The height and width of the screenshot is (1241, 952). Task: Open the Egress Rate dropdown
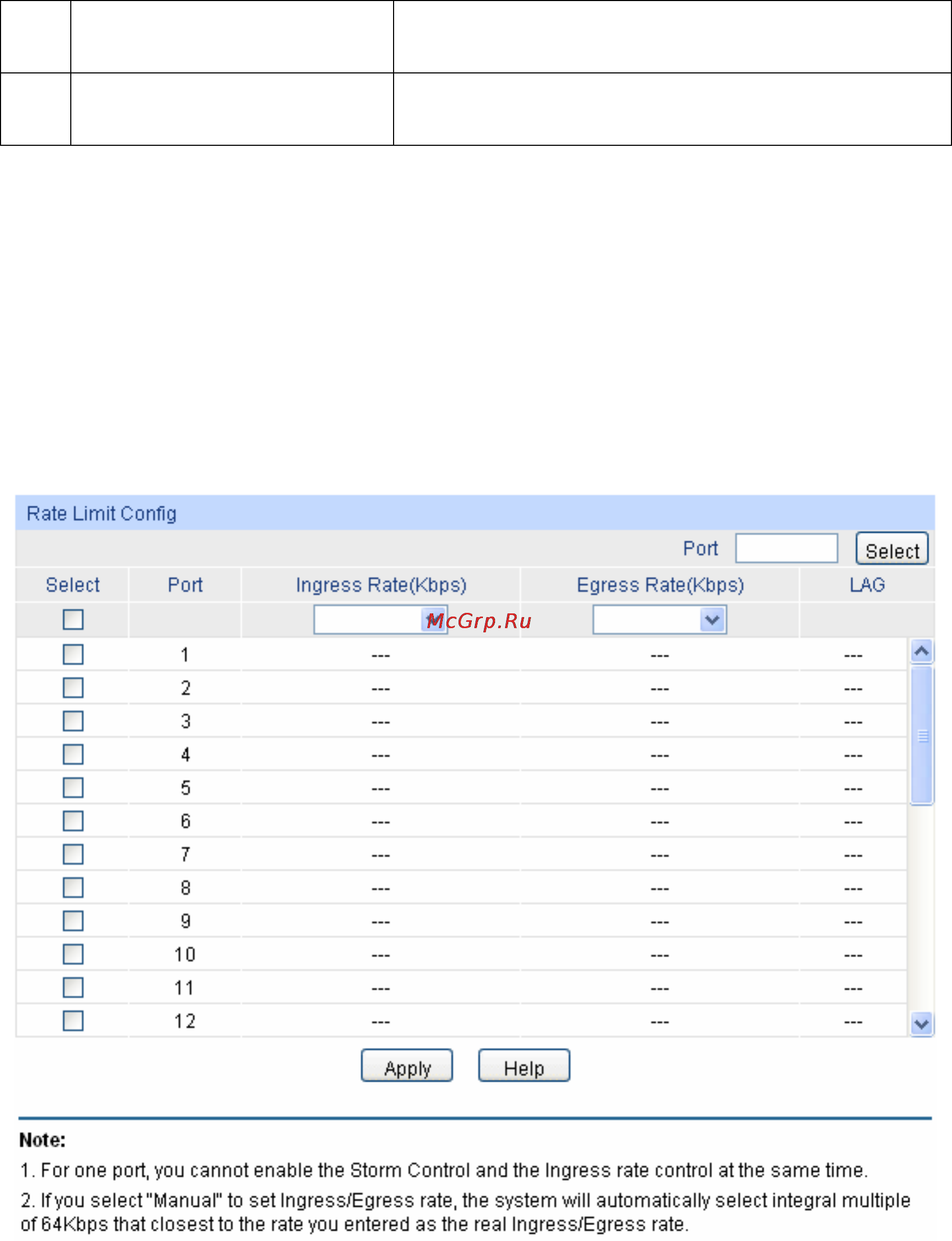[660, 619]
